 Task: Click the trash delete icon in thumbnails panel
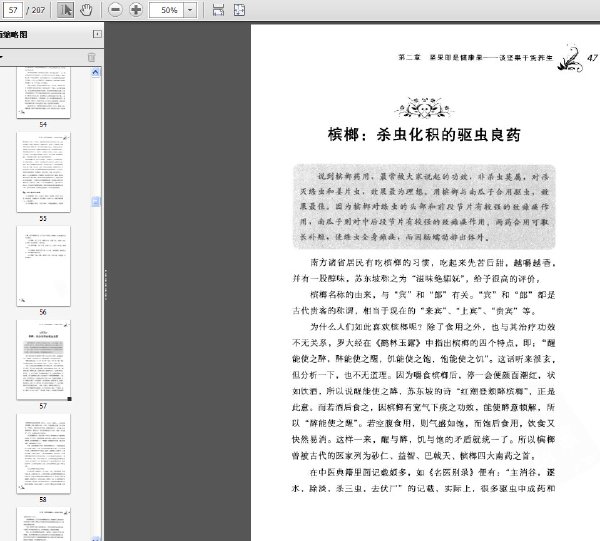click(x=91, y=57)
